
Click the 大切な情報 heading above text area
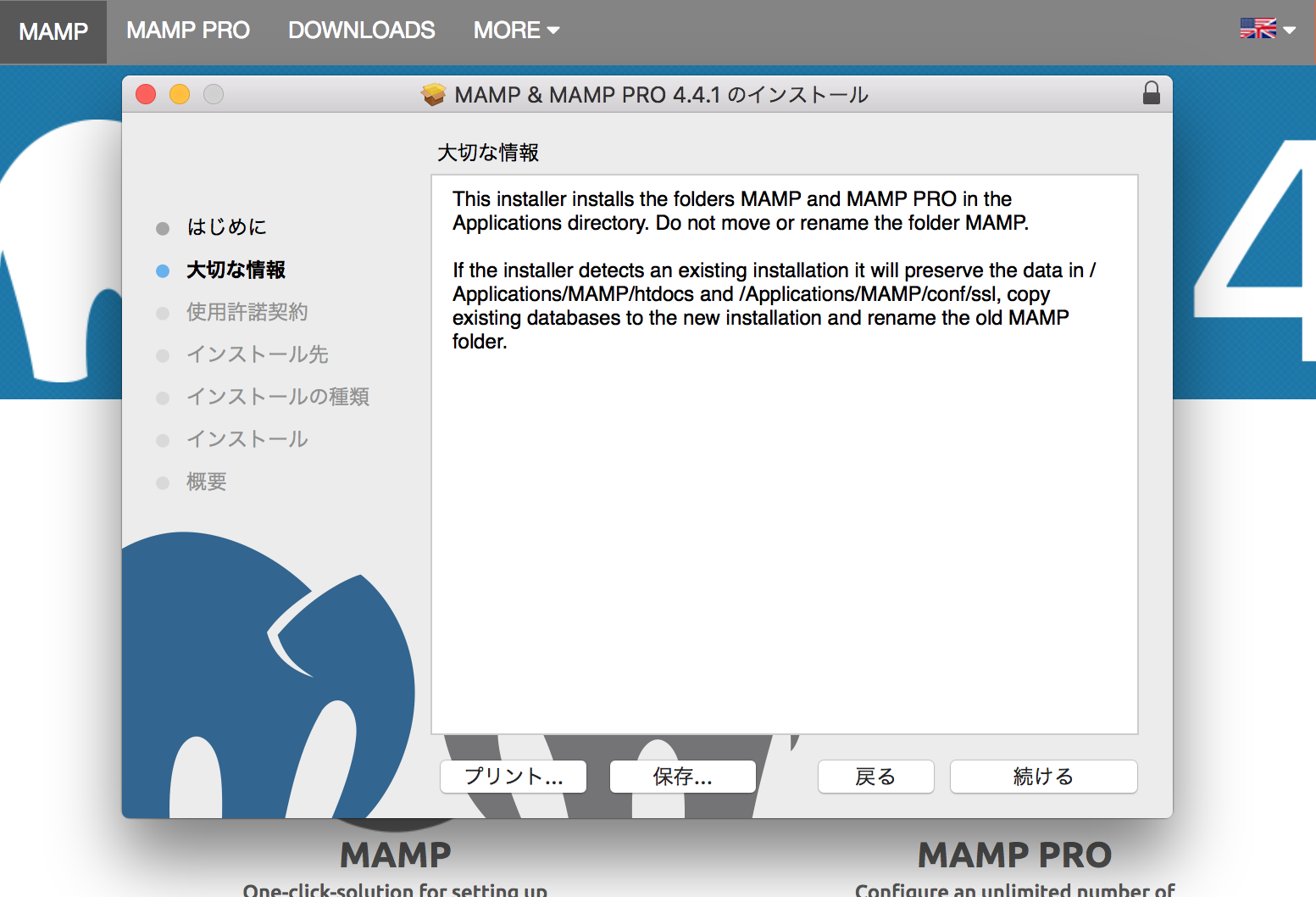click(488, 153)
